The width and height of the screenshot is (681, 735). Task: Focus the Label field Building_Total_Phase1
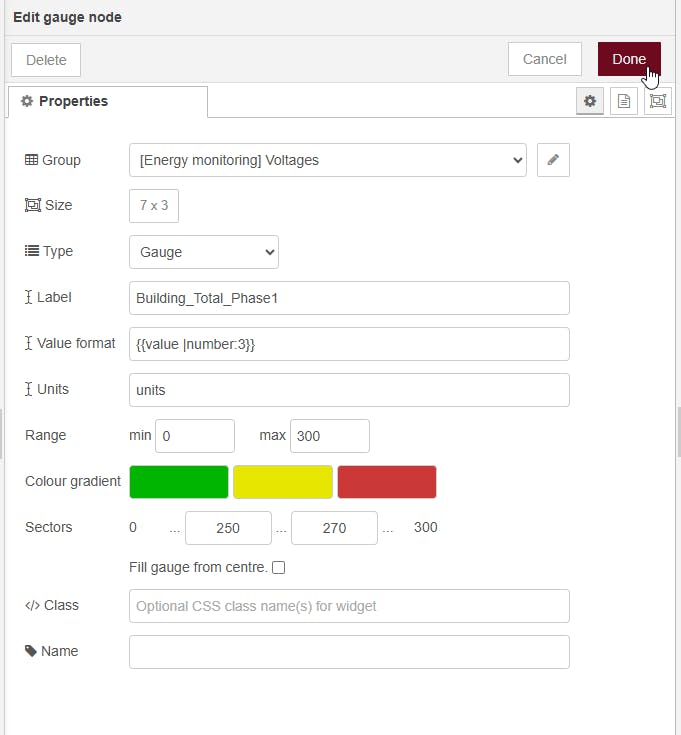[x=349, y=298]
